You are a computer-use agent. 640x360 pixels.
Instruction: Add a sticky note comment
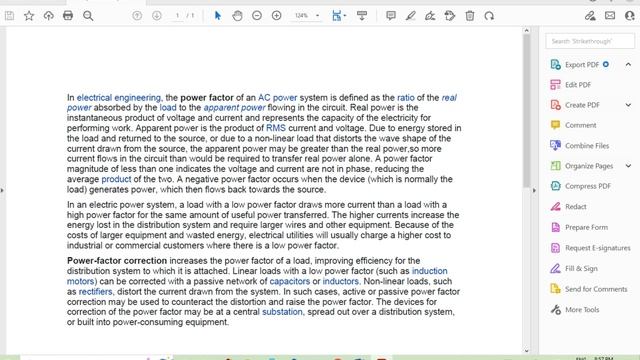[391, 16]
